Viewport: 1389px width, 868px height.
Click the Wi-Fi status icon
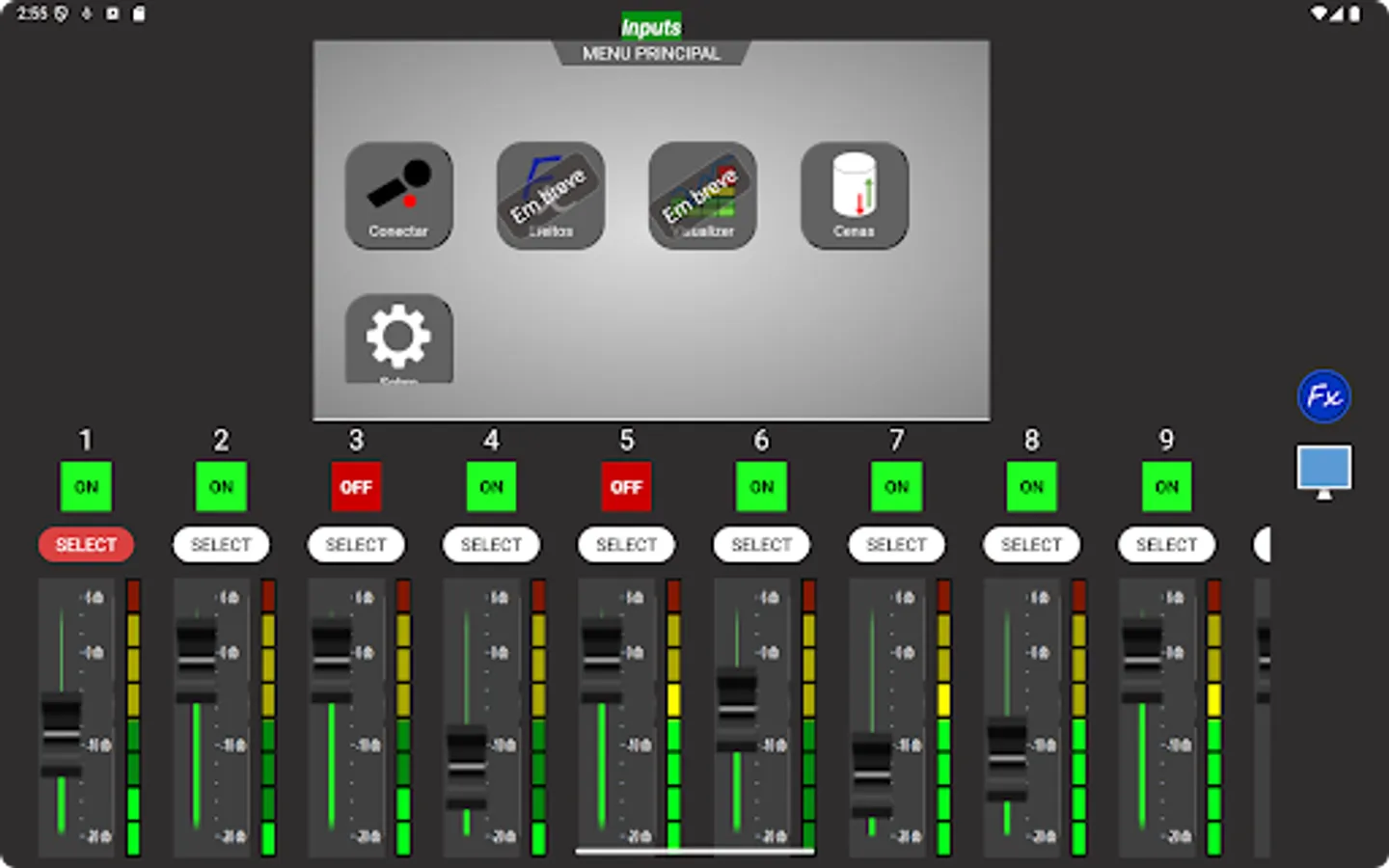pos(1318,14)
